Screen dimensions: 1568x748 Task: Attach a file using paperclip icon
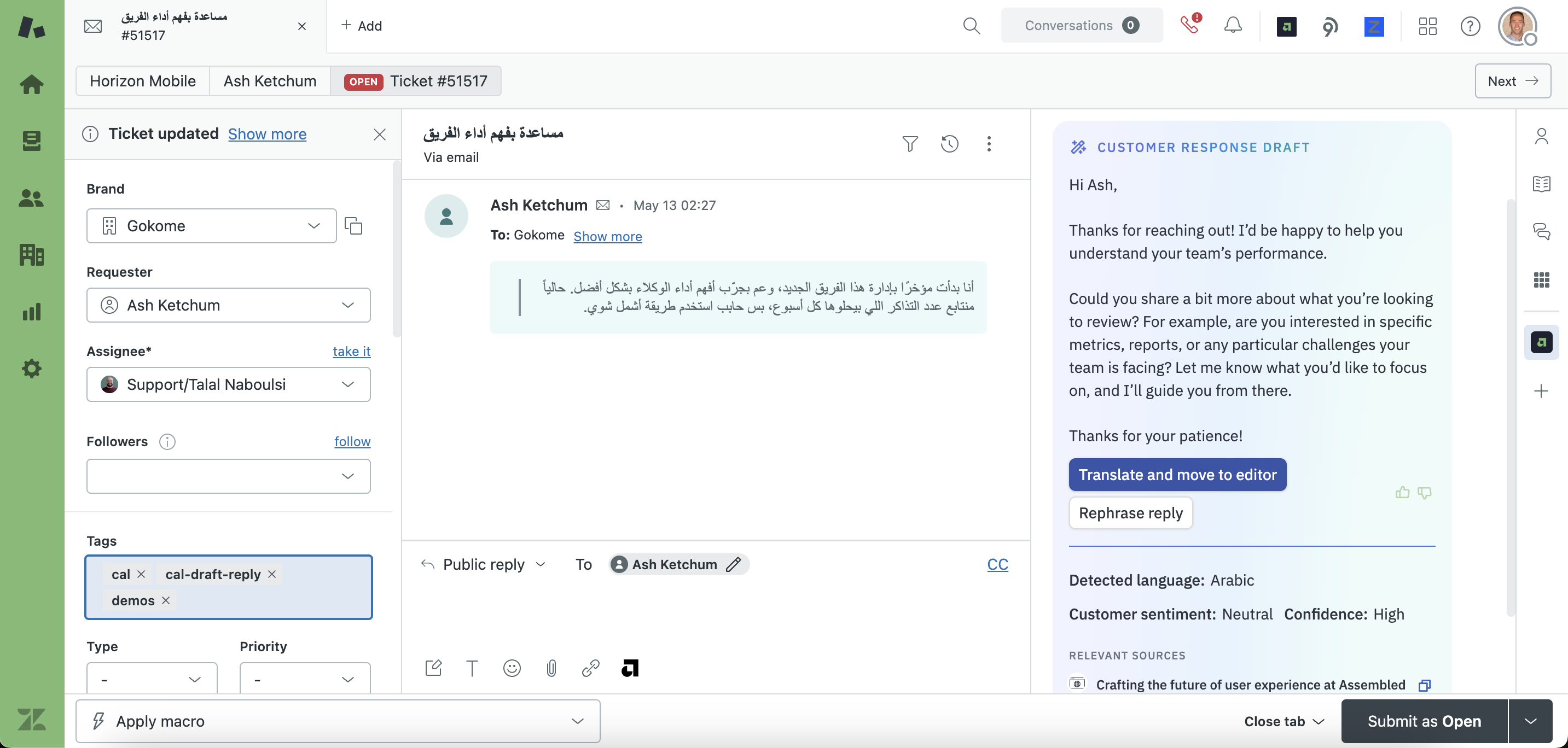[x=551, y=668]
